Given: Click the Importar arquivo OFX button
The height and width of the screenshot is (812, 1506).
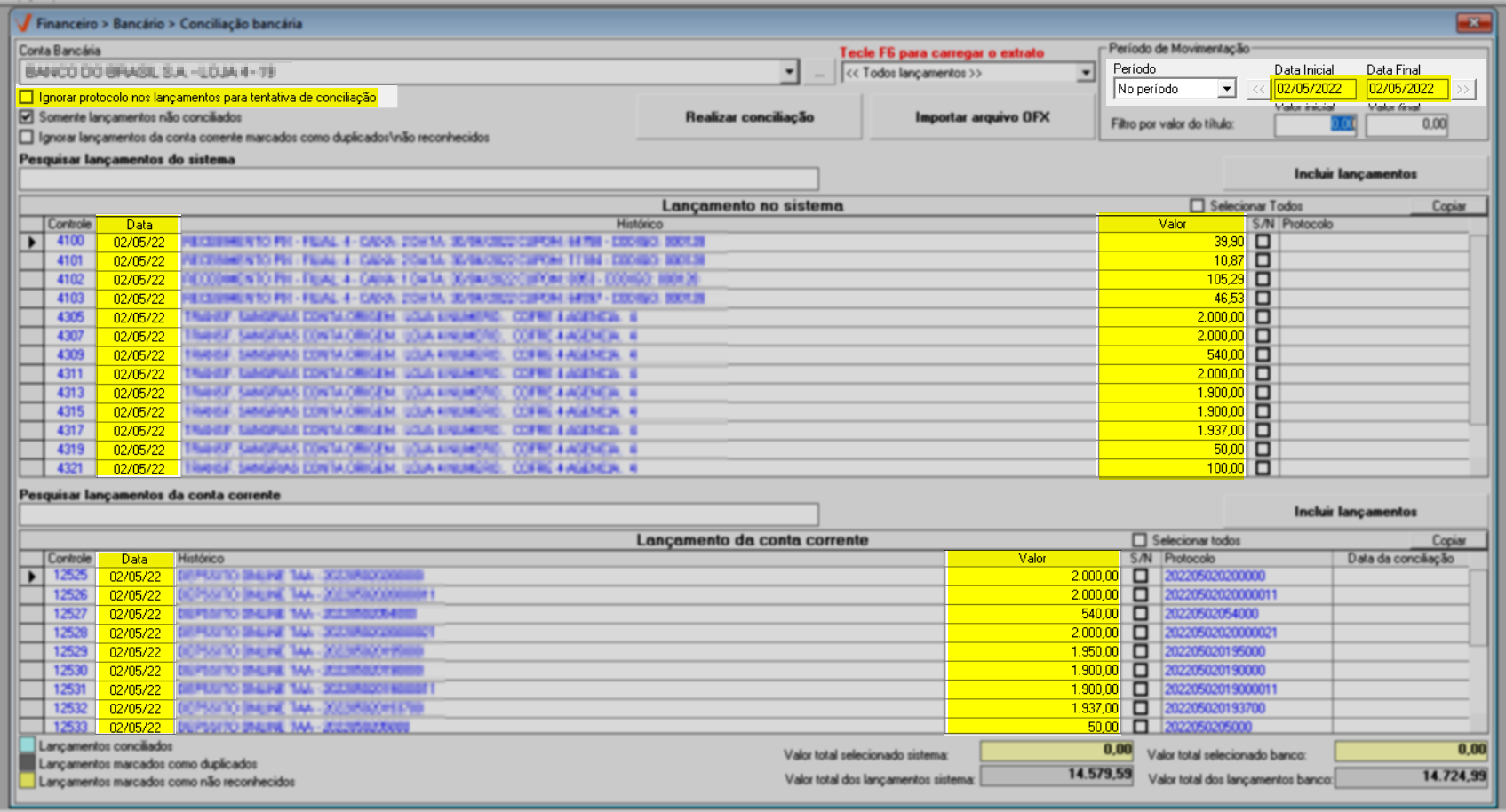Looking at the screenshot, I should tap(982, 117).
